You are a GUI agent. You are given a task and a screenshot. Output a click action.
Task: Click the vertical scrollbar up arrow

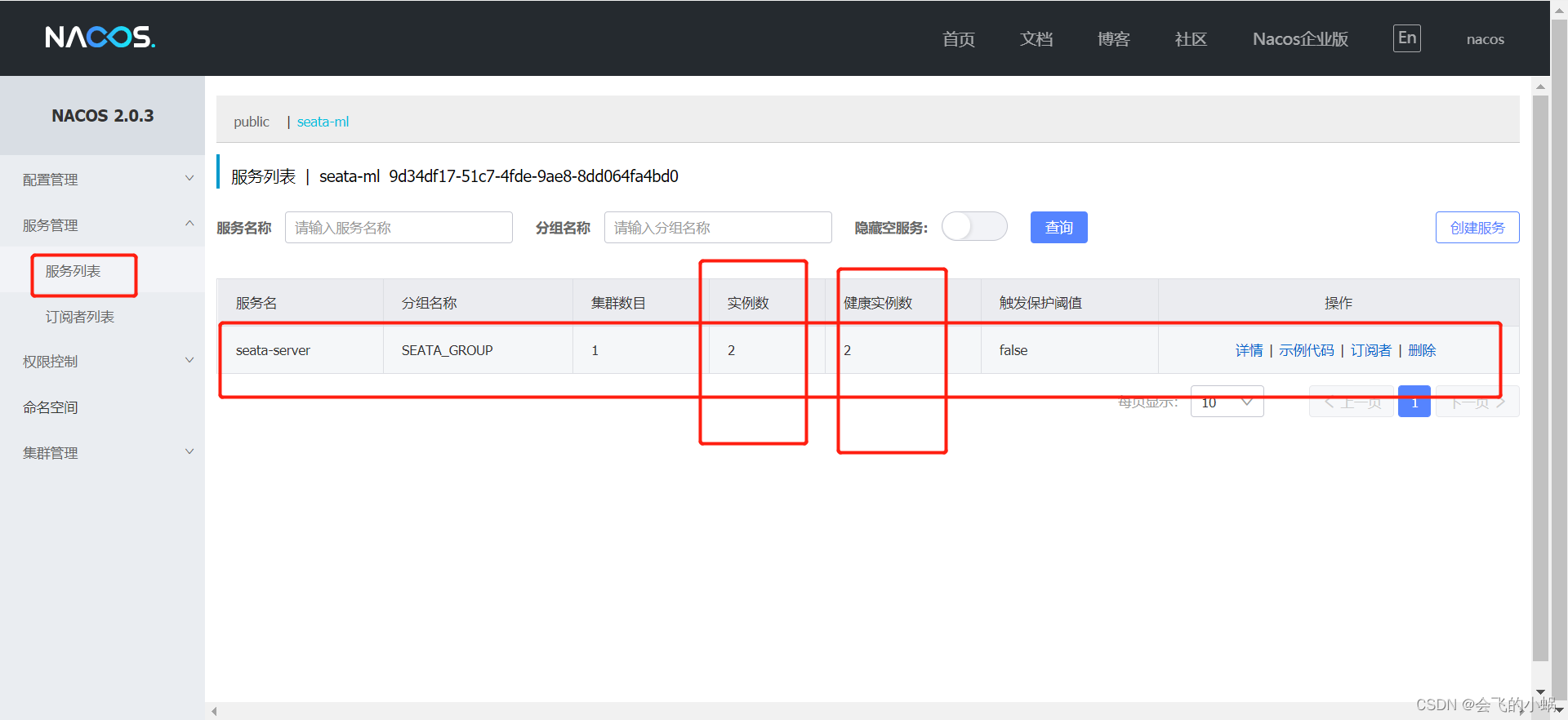(x=1540, y=86)
